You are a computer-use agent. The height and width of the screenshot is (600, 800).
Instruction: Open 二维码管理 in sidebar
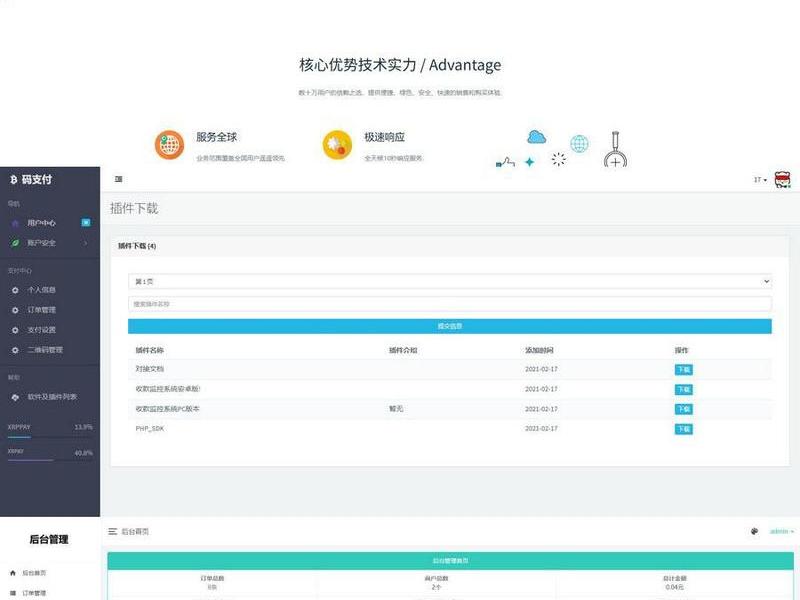(45, 350)
